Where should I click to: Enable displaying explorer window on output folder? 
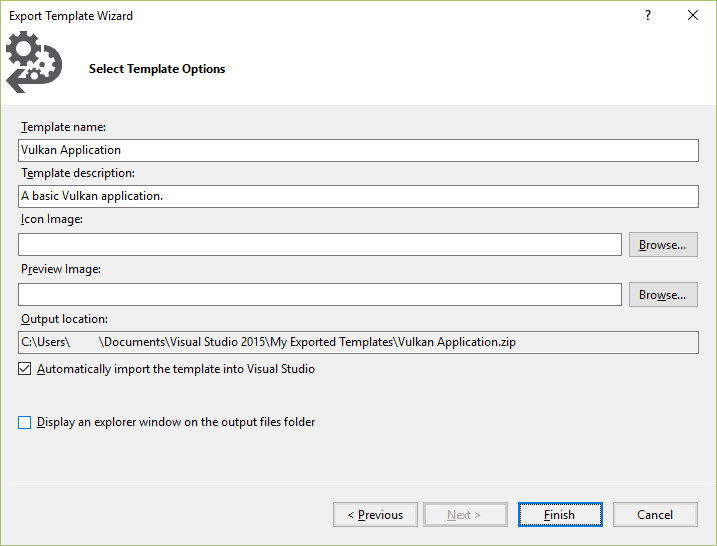[25, 422]
